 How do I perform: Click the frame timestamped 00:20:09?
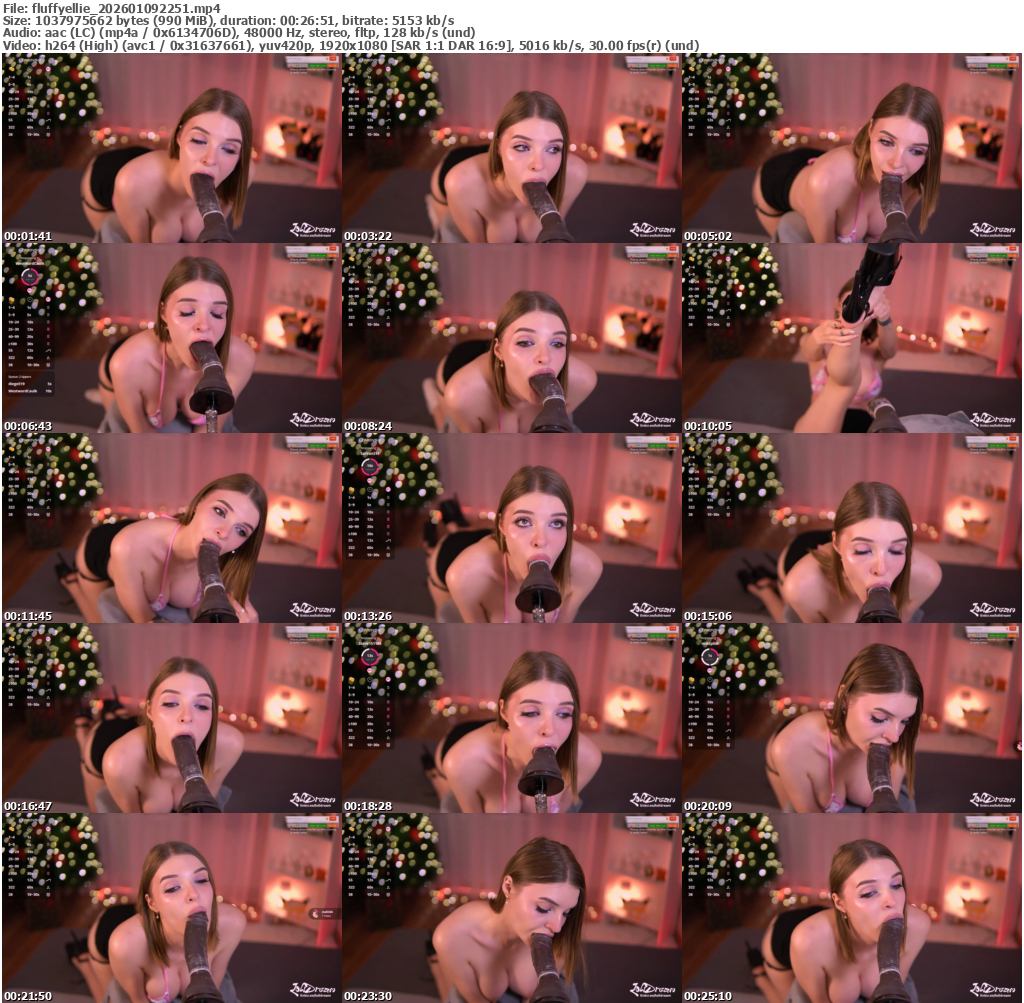(x=851, y=718)
